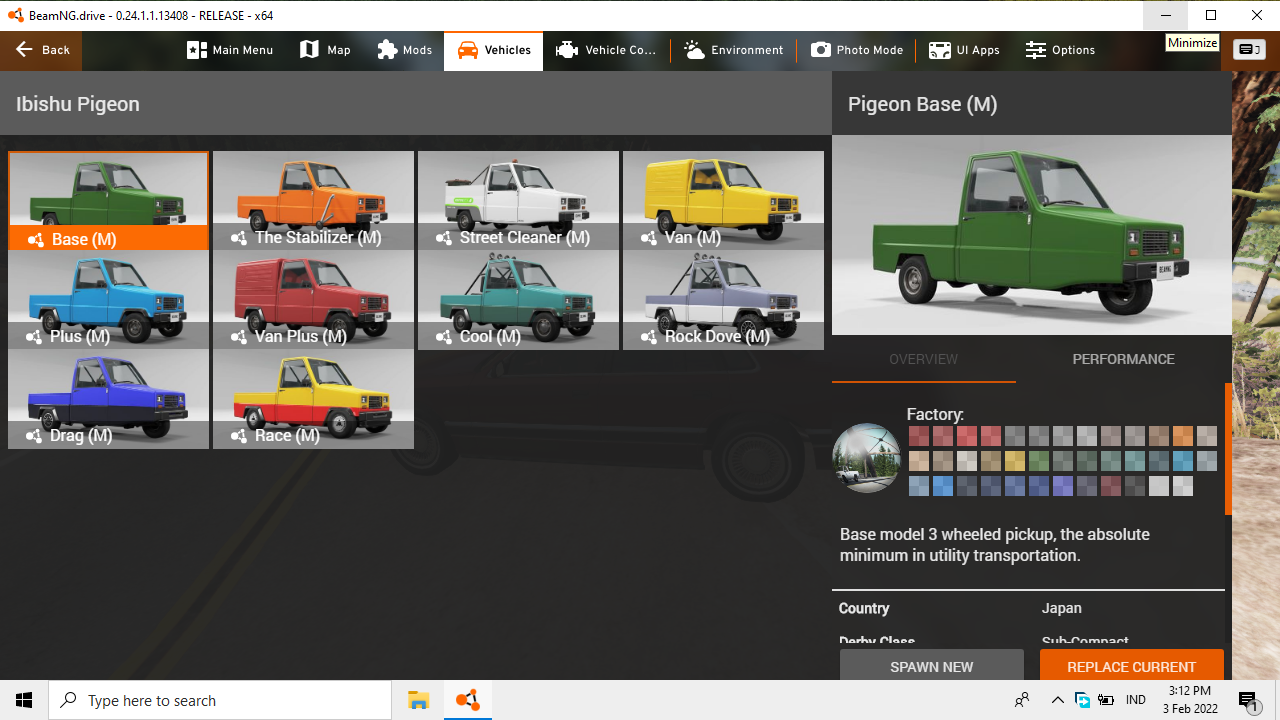Select the Base (M) pigeon configuration

[x=108, y=200]
